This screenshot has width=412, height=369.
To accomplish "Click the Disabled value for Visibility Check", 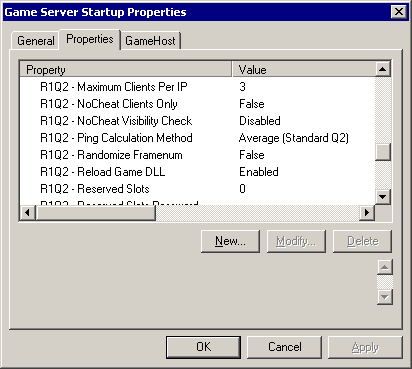I will (x=260, y=121).
